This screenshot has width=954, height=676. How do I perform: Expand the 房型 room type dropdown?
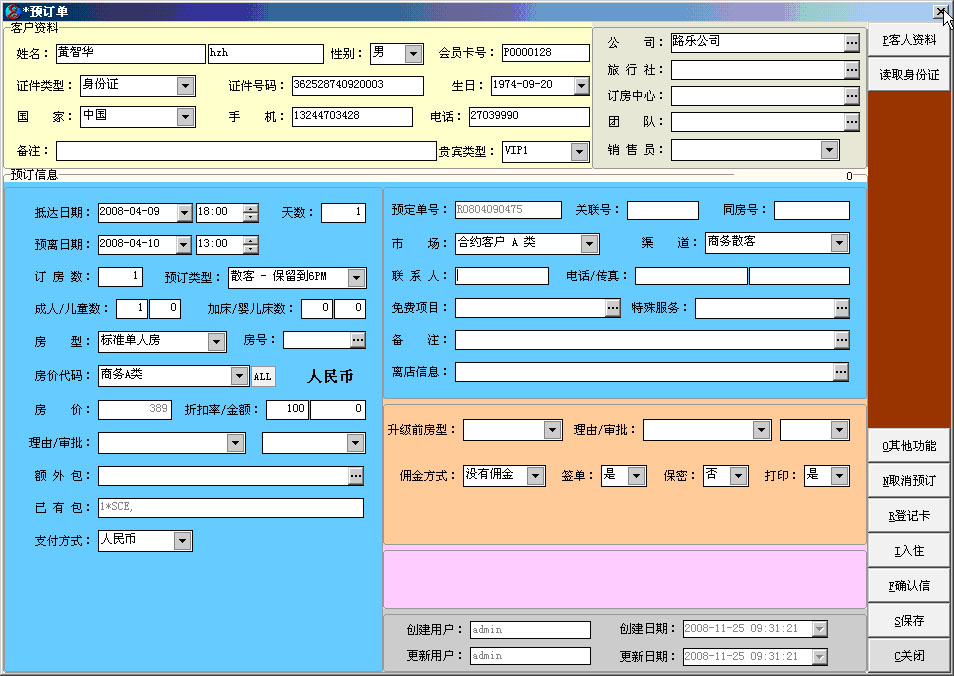[216, 342]
